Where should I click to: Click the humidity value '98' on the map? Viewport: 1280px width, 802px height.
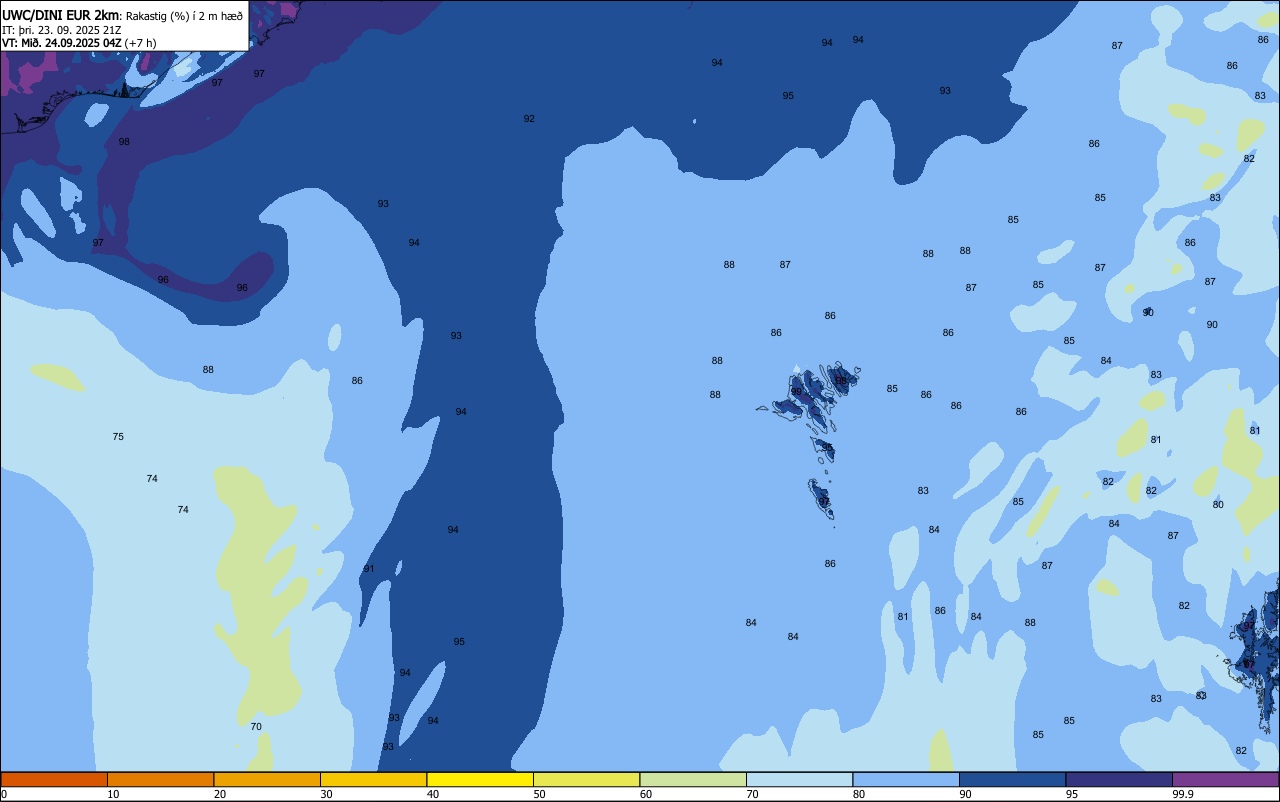124,142
